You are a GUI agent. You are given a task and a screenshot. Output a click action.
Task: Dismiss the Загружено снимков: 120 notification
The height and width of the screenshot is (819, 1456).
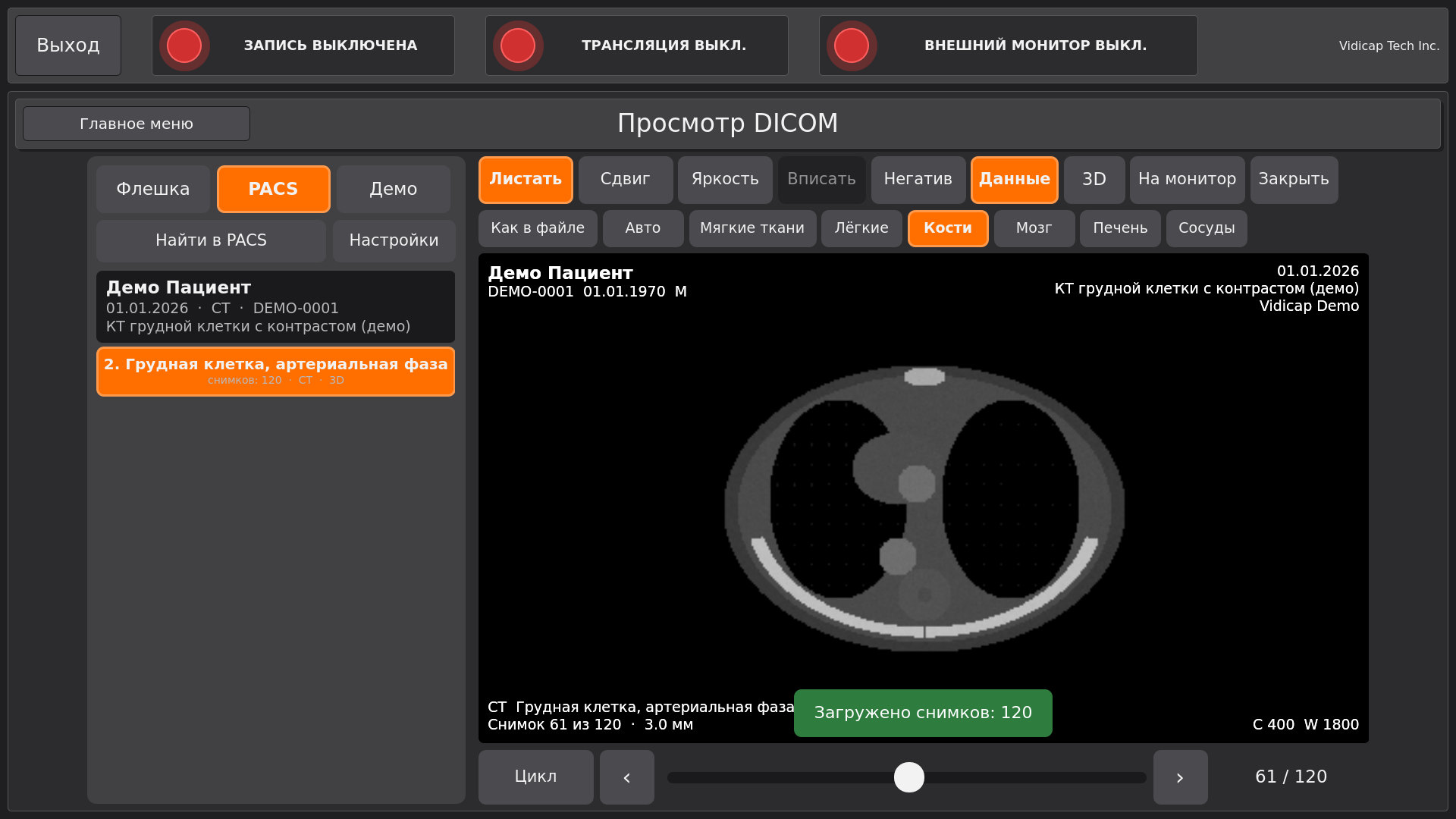click(923, 713)
